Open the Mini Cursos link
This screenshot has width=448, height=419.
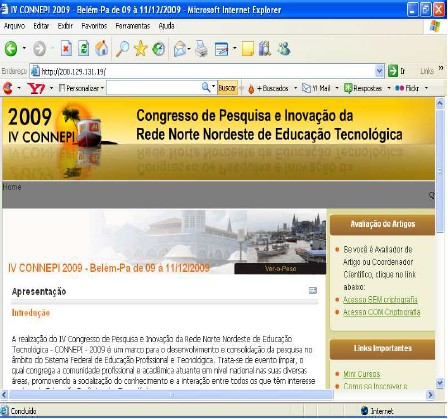pyautogui.click(x=362, y=374)
